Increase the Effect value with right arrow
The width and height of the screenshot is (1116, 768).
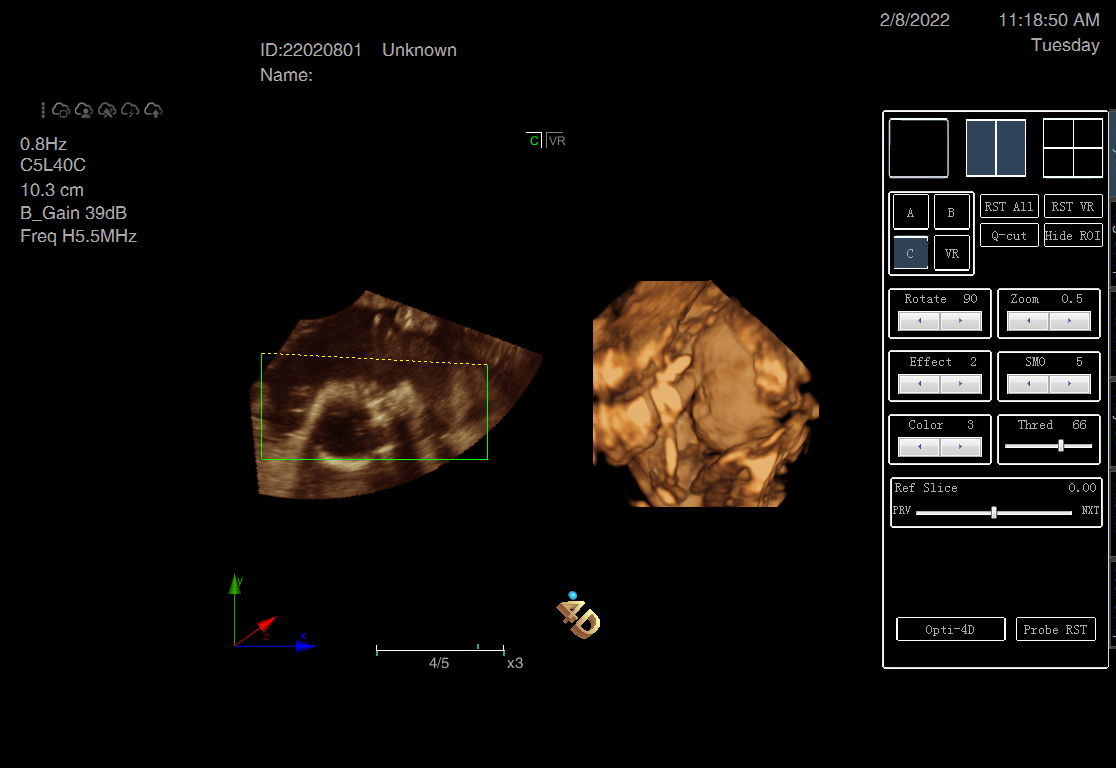coord(961,385)
